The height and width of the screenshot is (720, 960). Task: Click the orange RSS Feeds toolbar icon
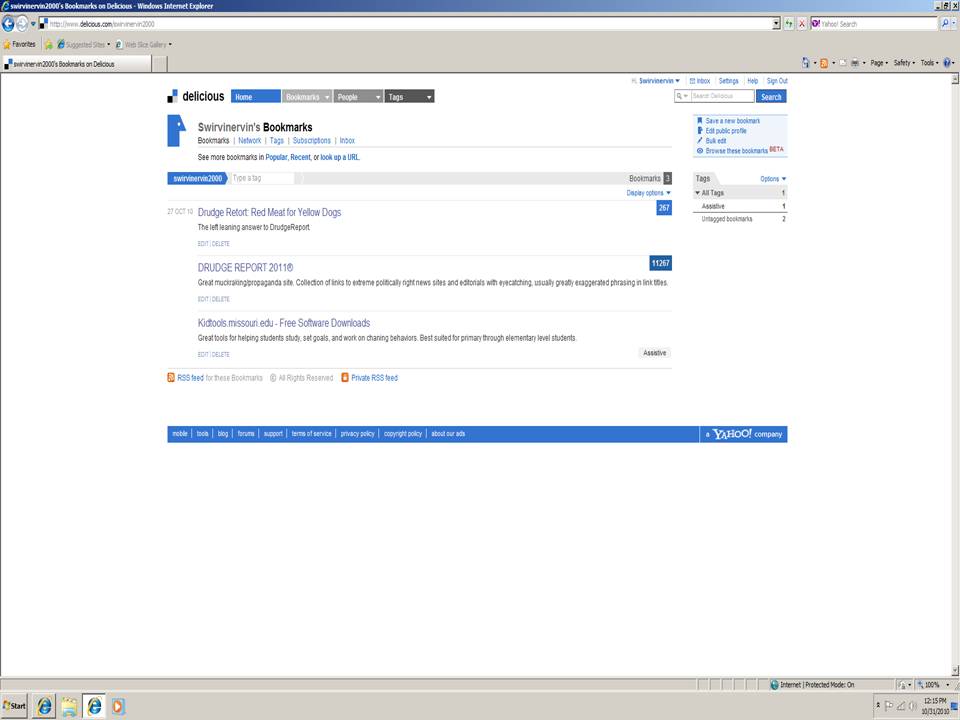coord(824,62)
